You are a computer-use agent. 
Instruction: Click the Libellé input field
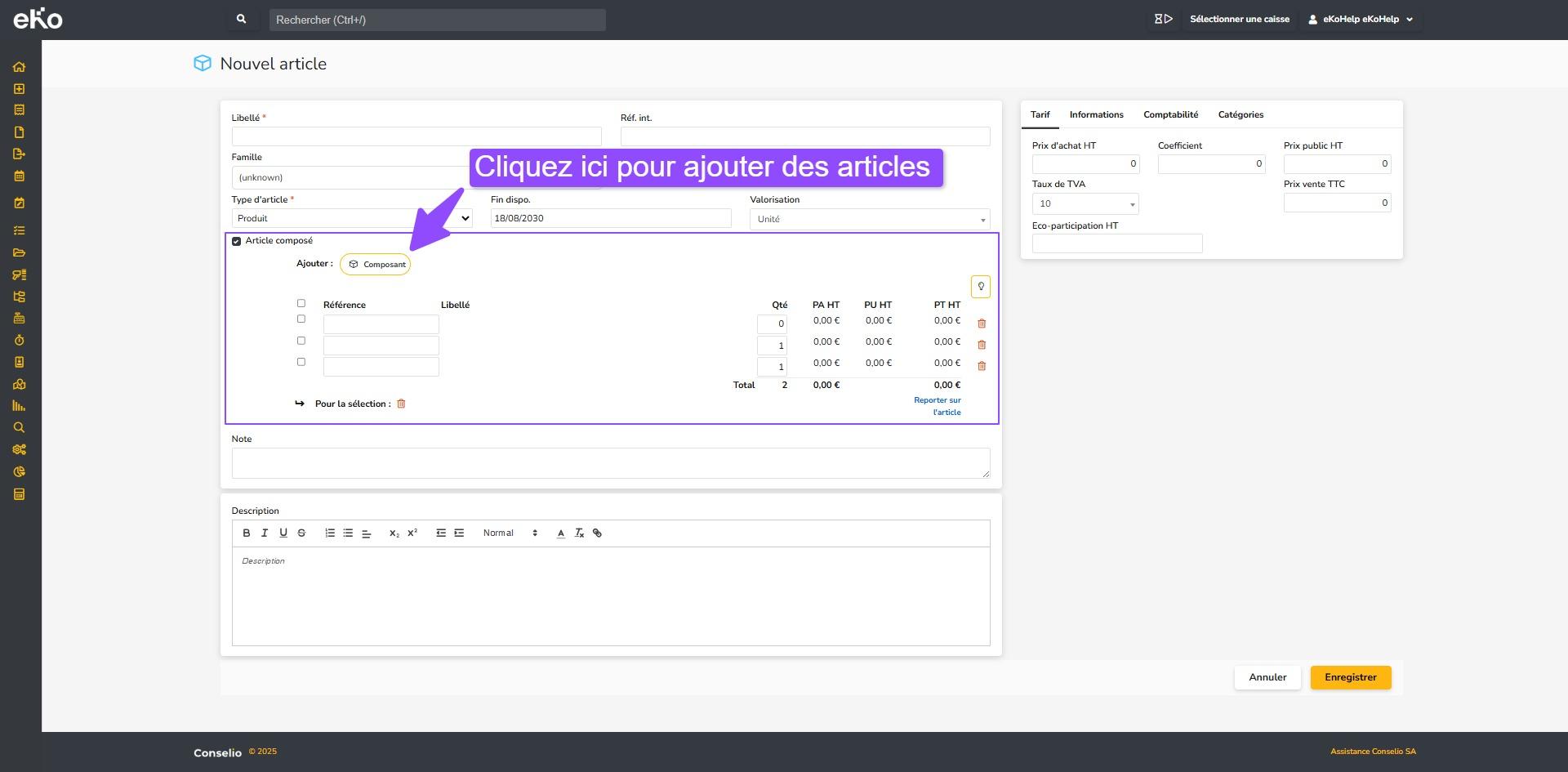click(x=416, y=136)
